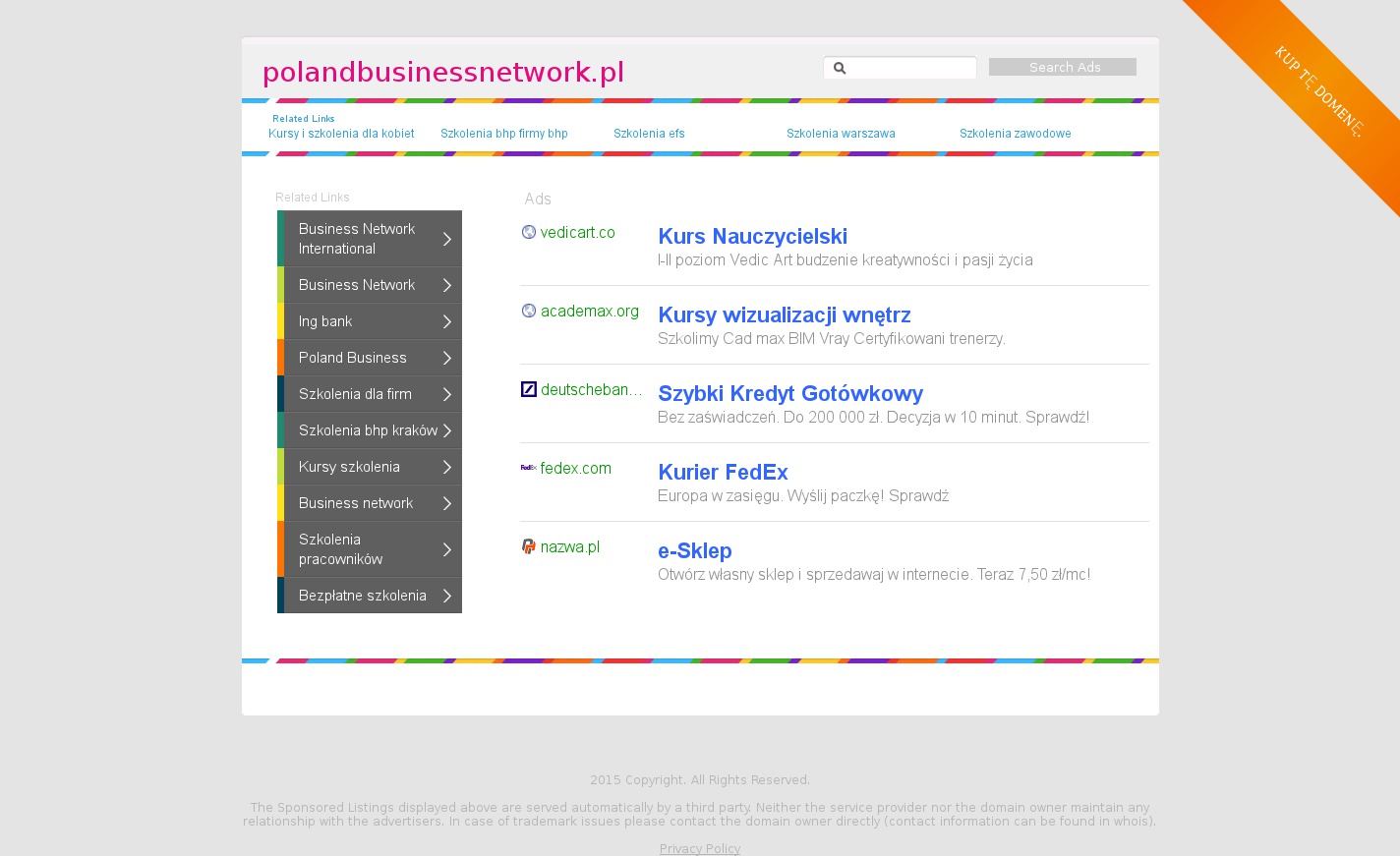Viewport: 1400px width, 856px height.
Task: Click the chevron arrow on Ing bank
Action: click(447, 322)
